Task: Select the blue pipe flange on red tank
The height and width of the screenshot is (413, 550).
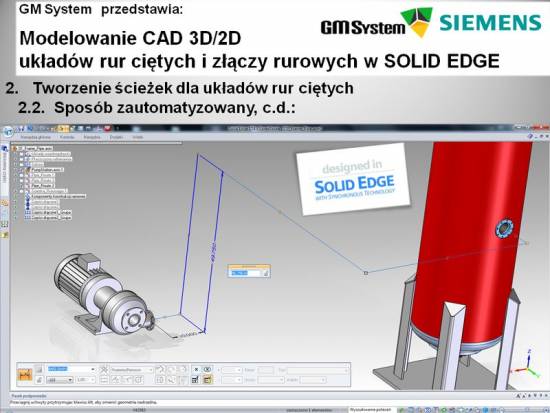Action: click(x=505, y=228)
